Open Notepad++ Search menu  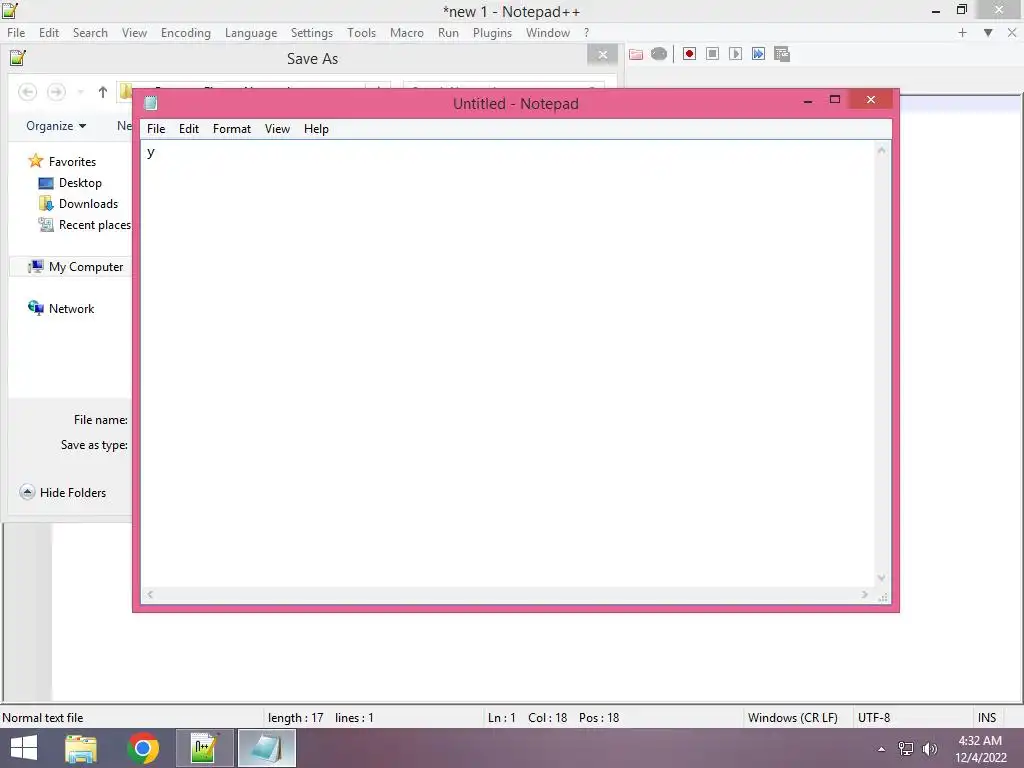90,33
